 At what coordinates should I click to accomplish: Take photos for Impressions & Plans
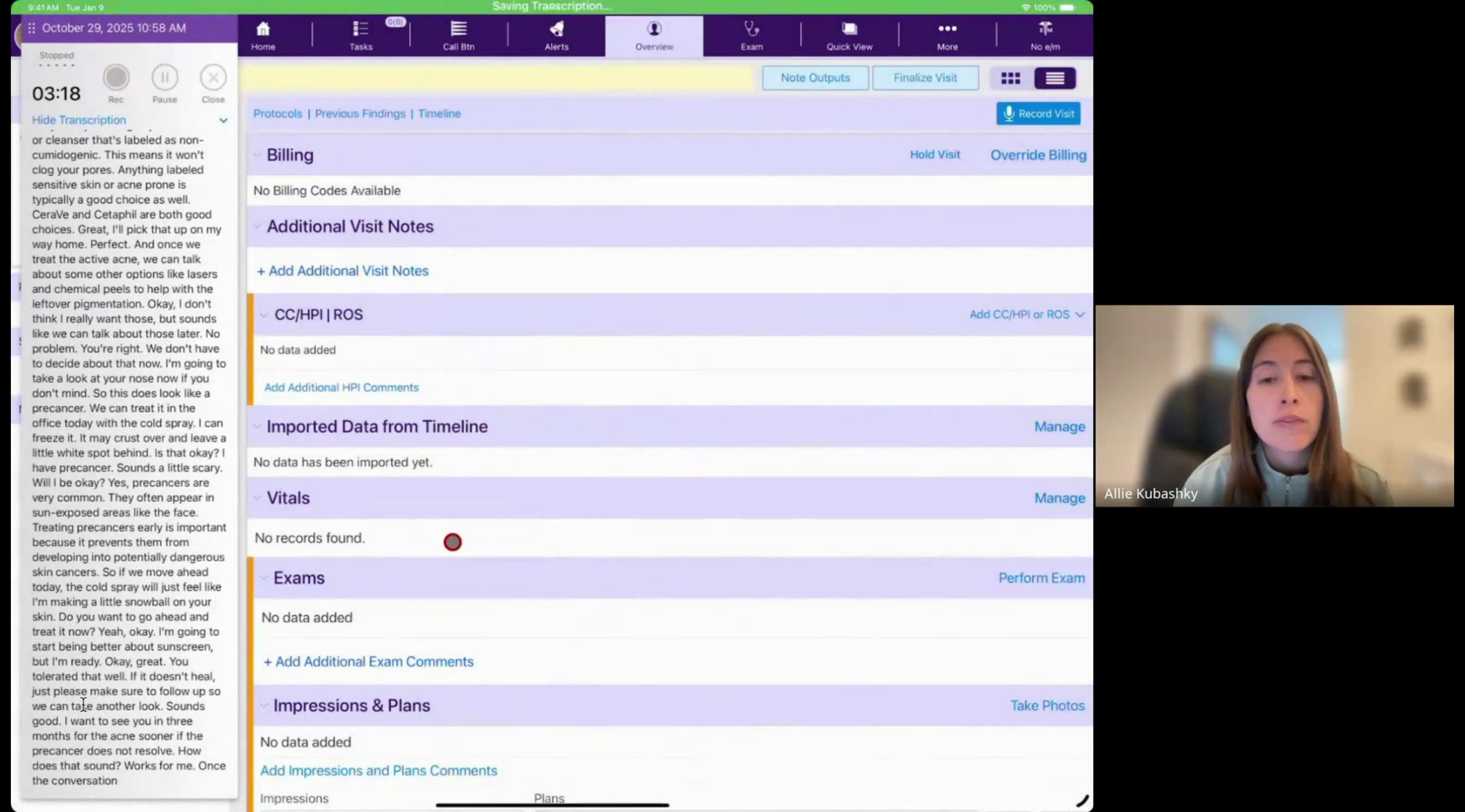point(1047,706)
